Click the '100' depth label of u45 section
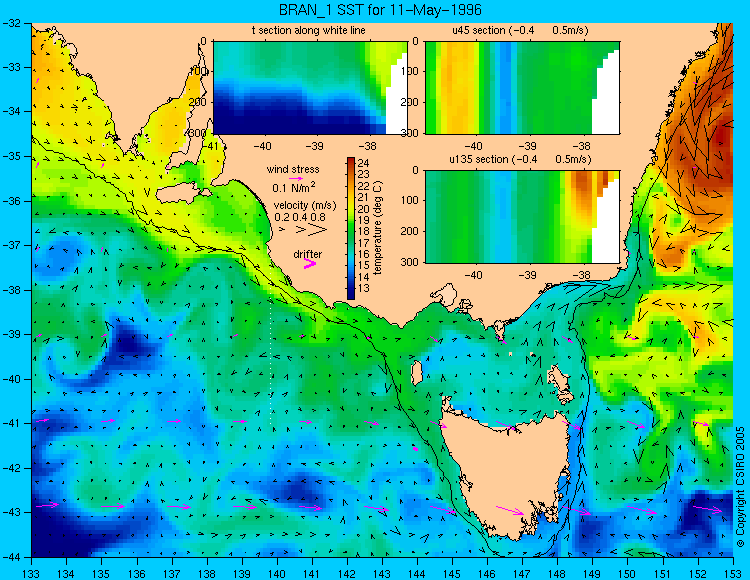This screenshot has width=750, height=580. 411,71
